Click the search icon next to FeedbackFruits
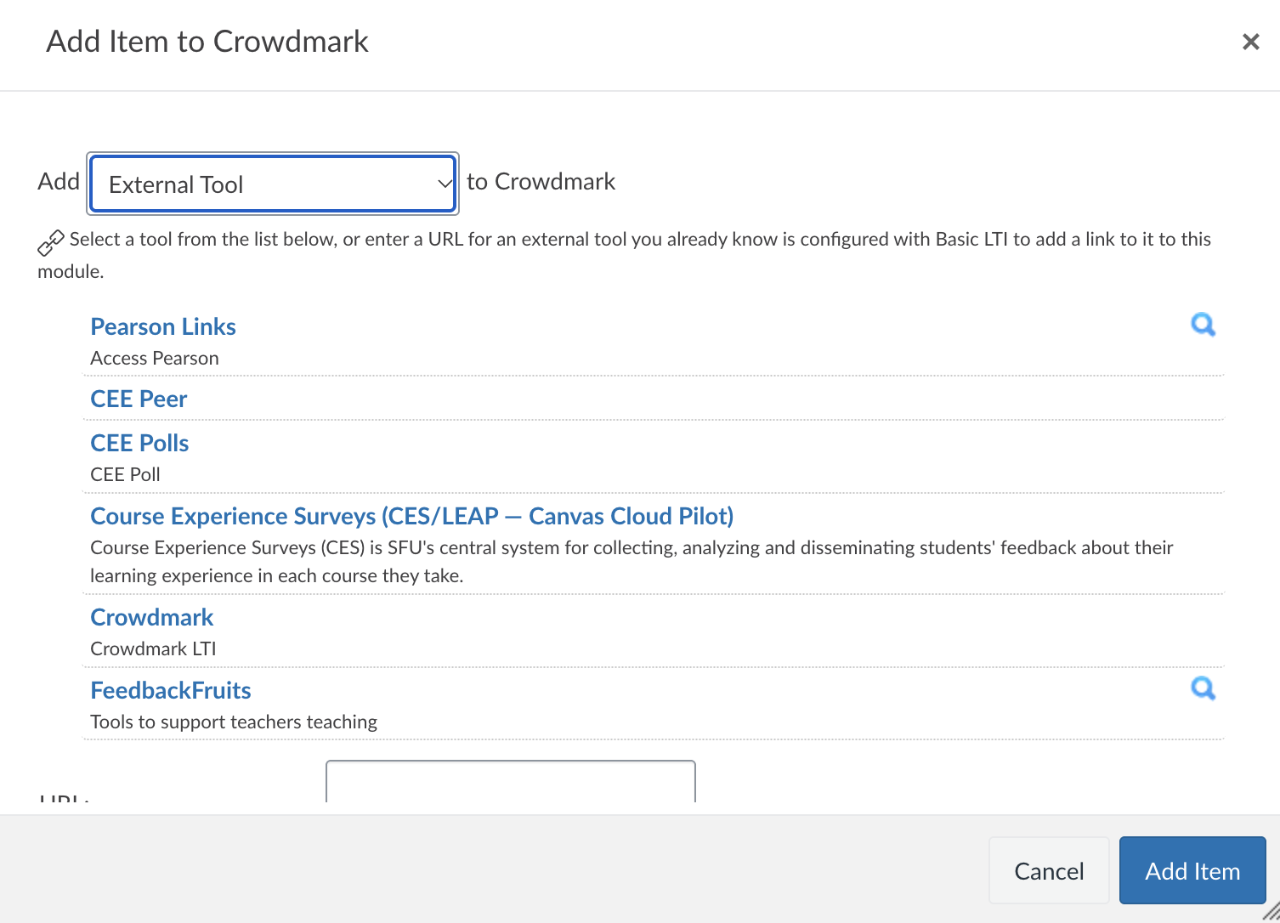The height and width of the screenshot is (923, 1280). coord(1203,688)
